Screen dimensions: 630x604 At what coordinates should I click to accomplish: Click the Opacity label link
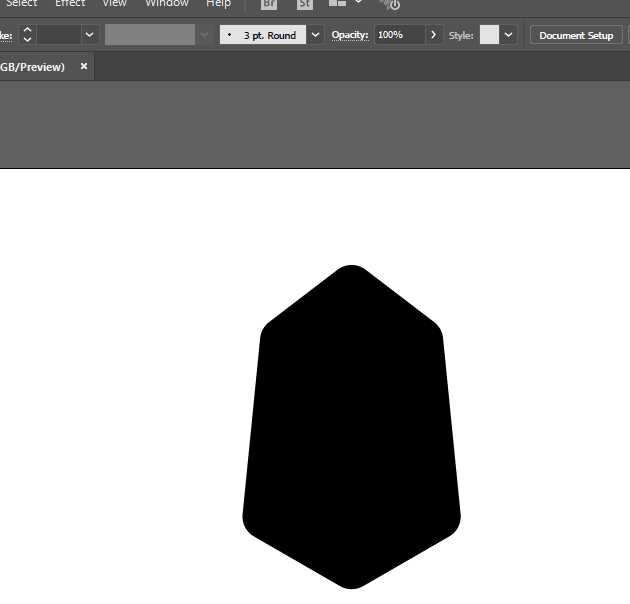click(350, 35)
